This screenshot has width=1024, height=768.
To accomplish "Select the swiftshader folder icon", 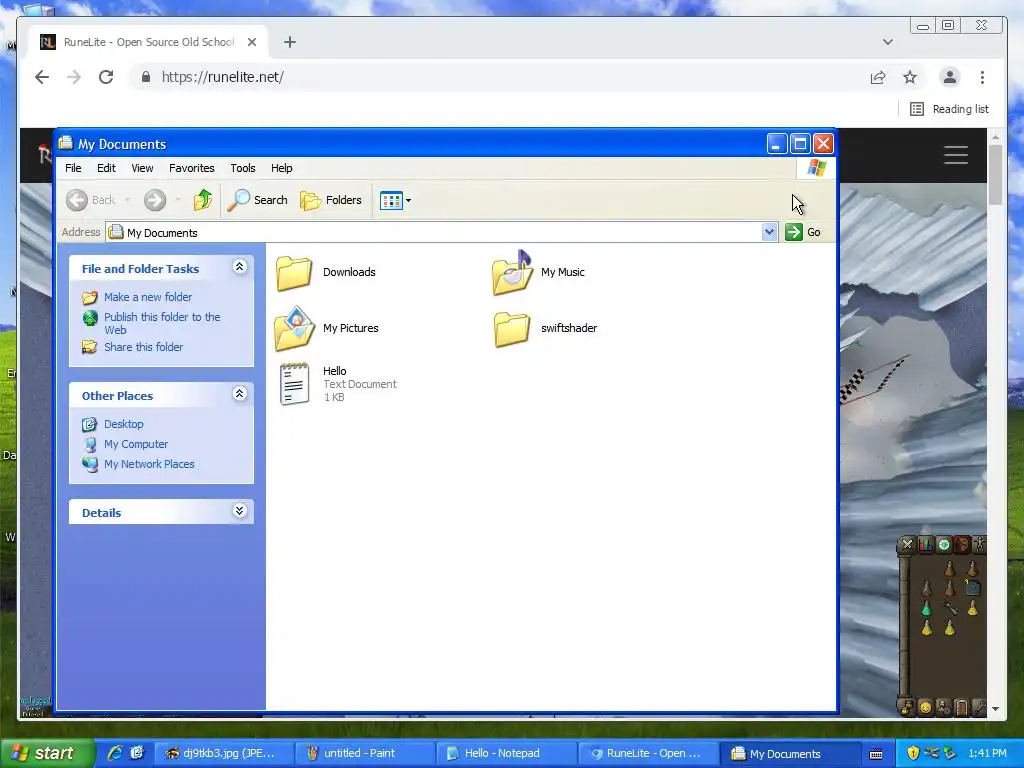I will point(512,328).
